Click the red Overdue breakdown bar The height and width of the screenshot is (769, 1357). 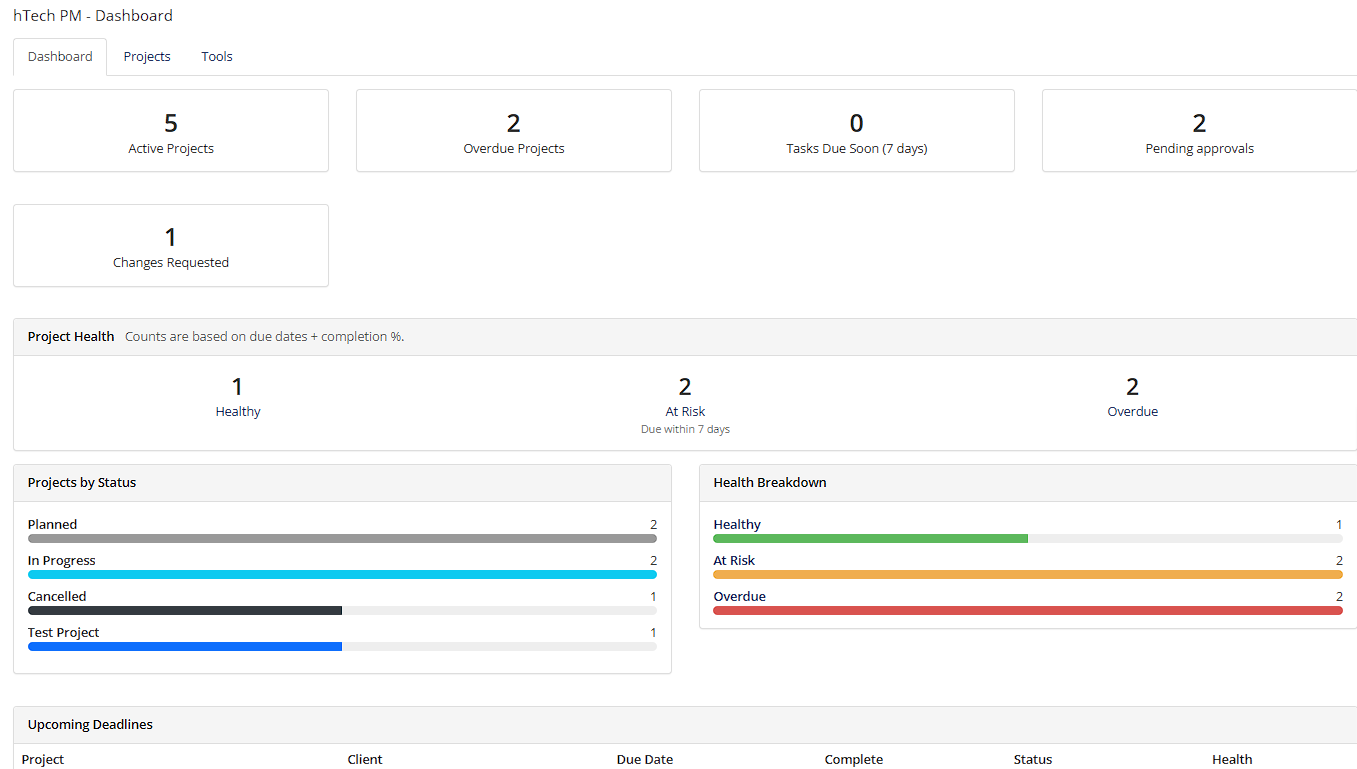click(1027, 611)
